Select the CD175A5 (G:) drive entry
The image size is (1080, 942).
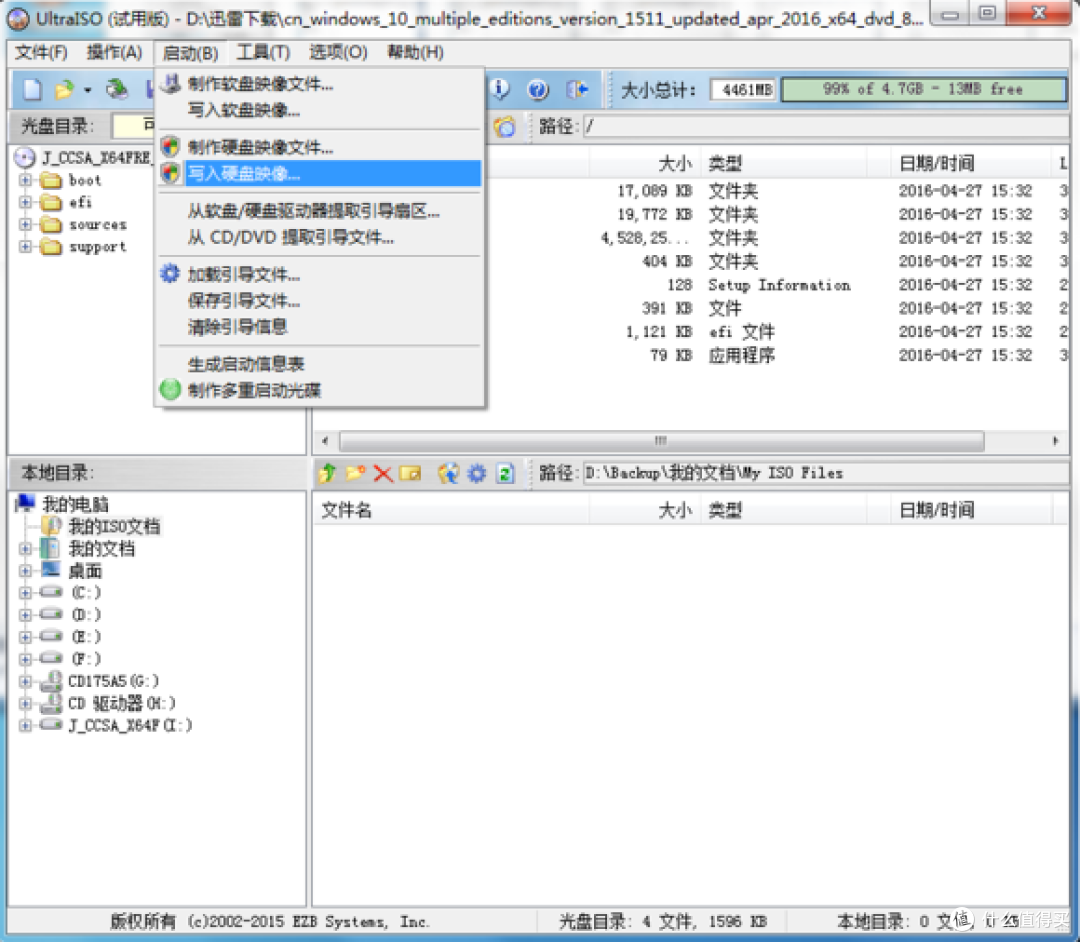(113, 680)
